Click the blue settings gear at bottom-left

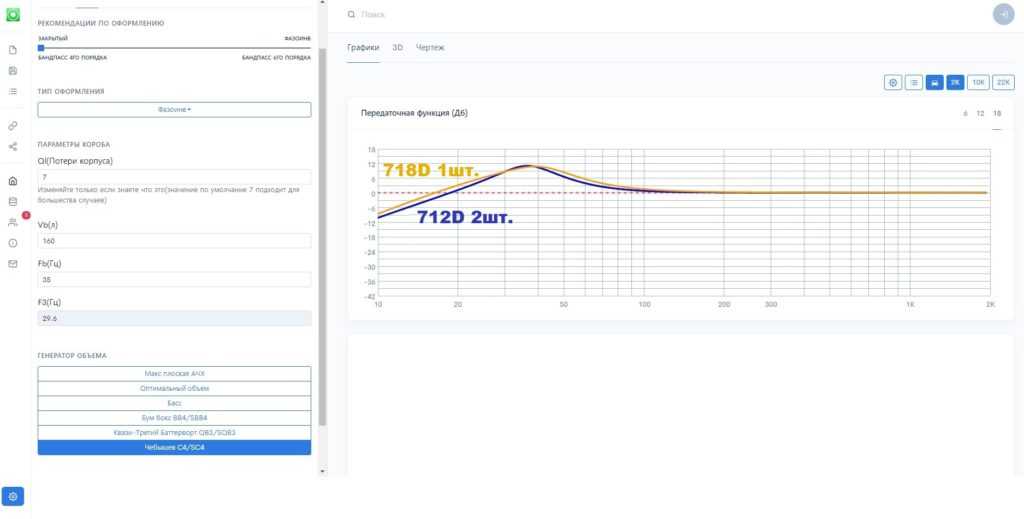click(x=13, y=496)
